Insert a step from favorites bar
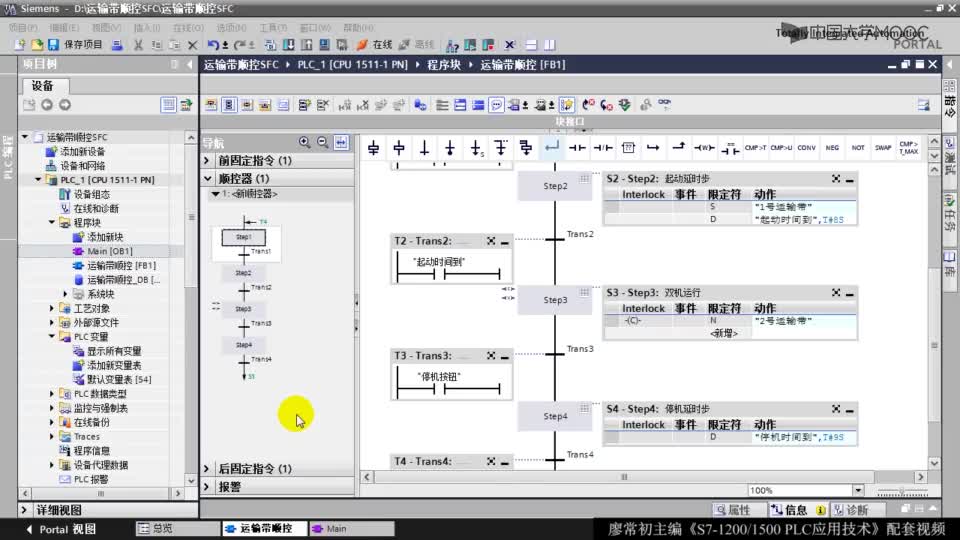Image resolution: width=960 pixels, height=540 pixels. pos(399,148)
